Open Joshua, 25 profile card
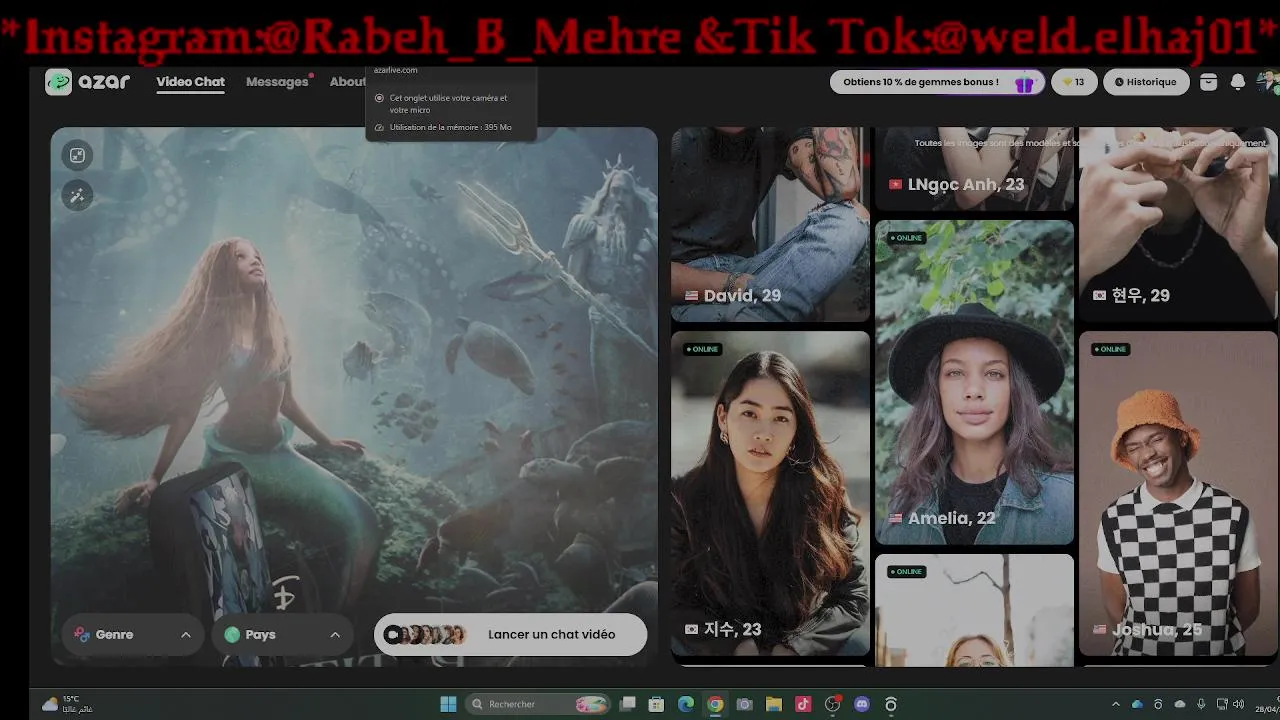Viewport: 1280px width, 720px height. [1178, 493]
